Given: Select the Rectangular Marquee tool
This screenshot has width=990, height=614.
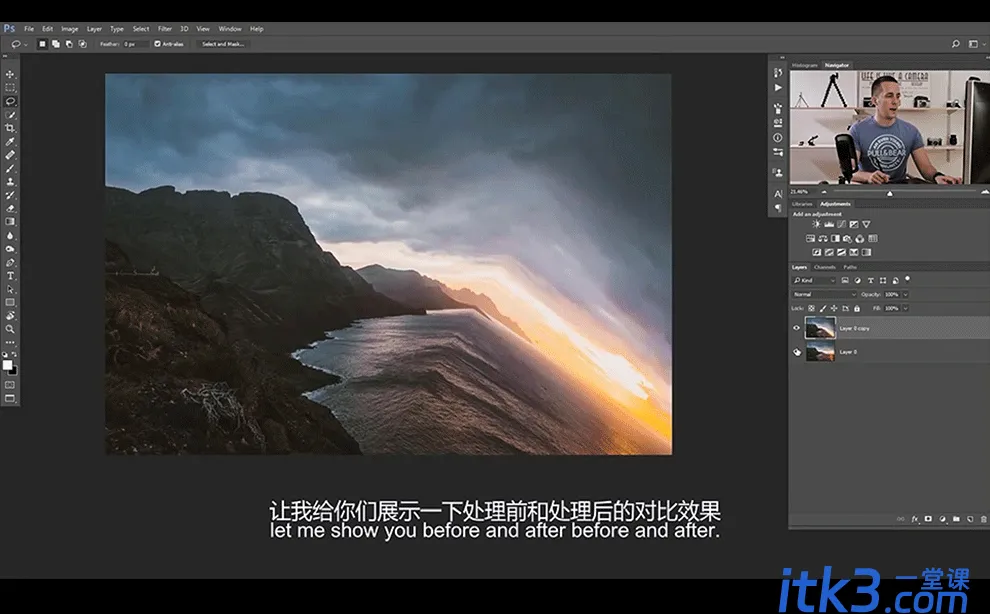Looking at the screenshot, I should [10, 88].
